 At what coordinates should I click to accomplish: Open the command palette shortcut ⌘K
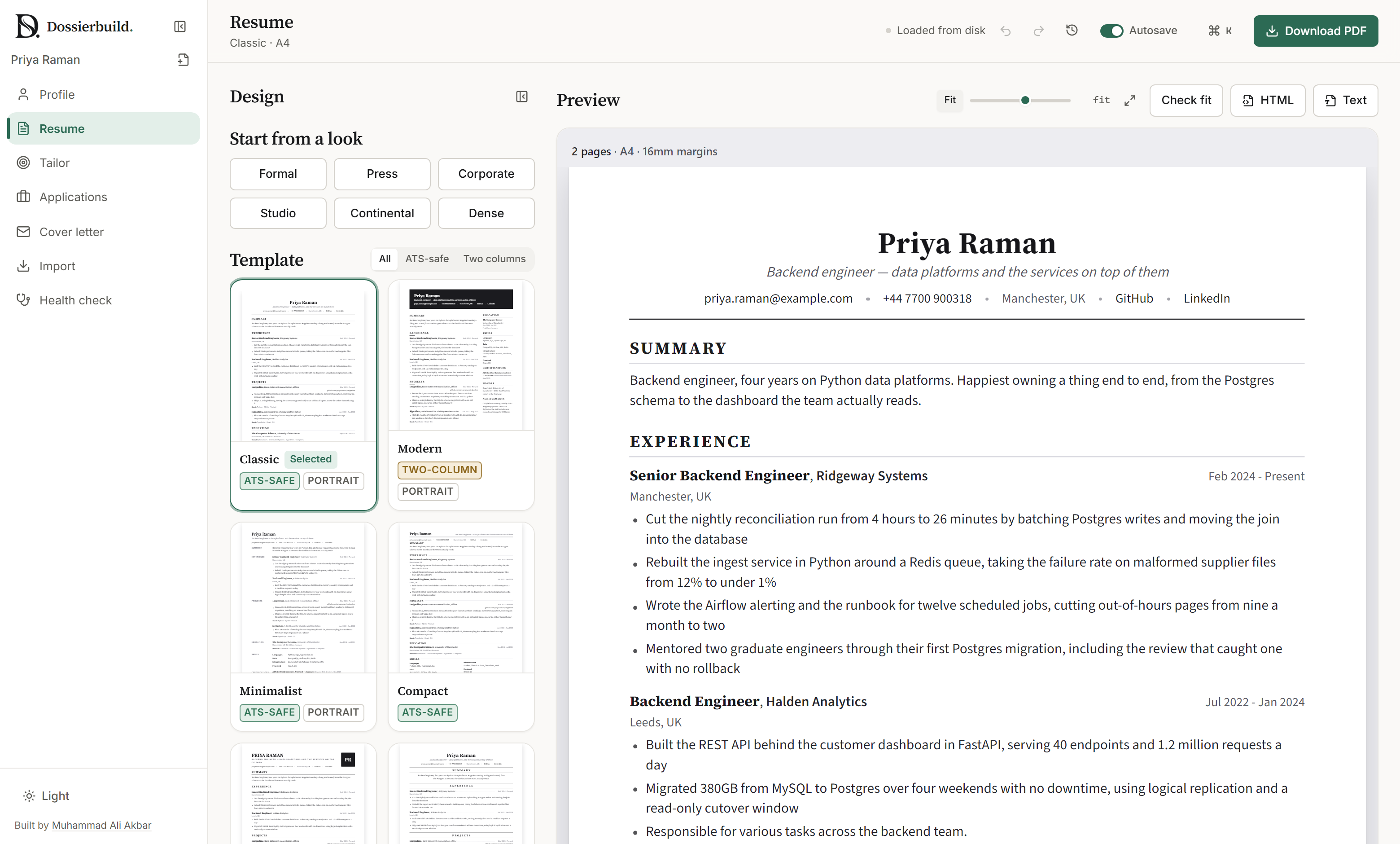[x=1220, y=31]
